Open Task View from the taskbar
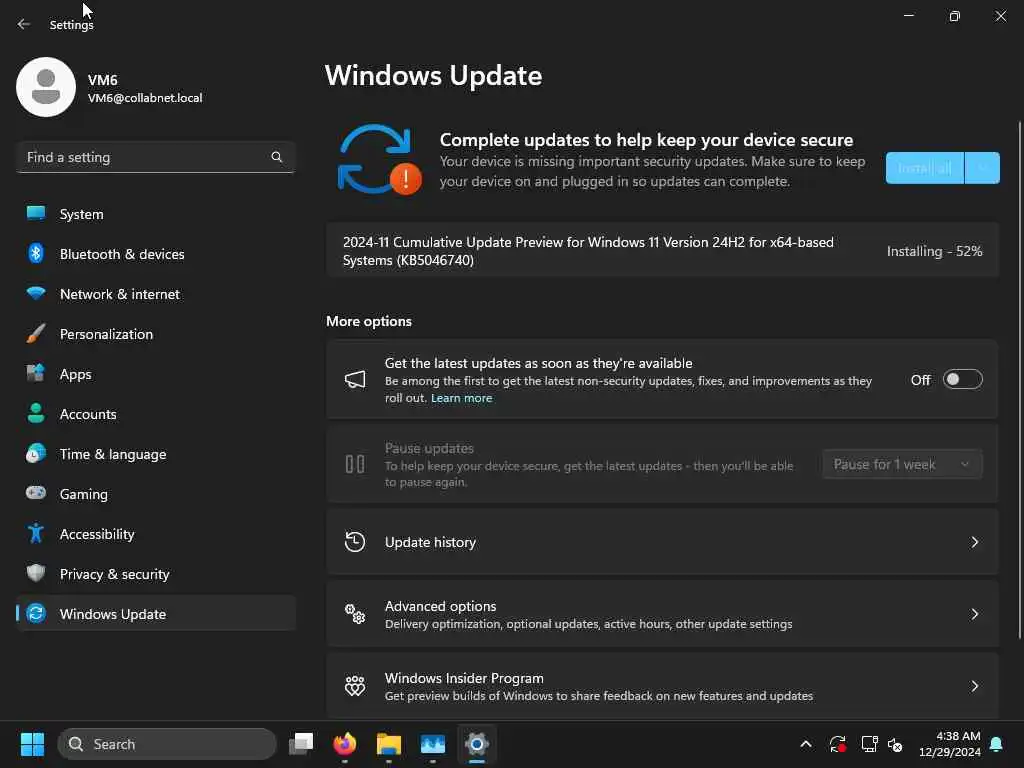 pos(301,744)
